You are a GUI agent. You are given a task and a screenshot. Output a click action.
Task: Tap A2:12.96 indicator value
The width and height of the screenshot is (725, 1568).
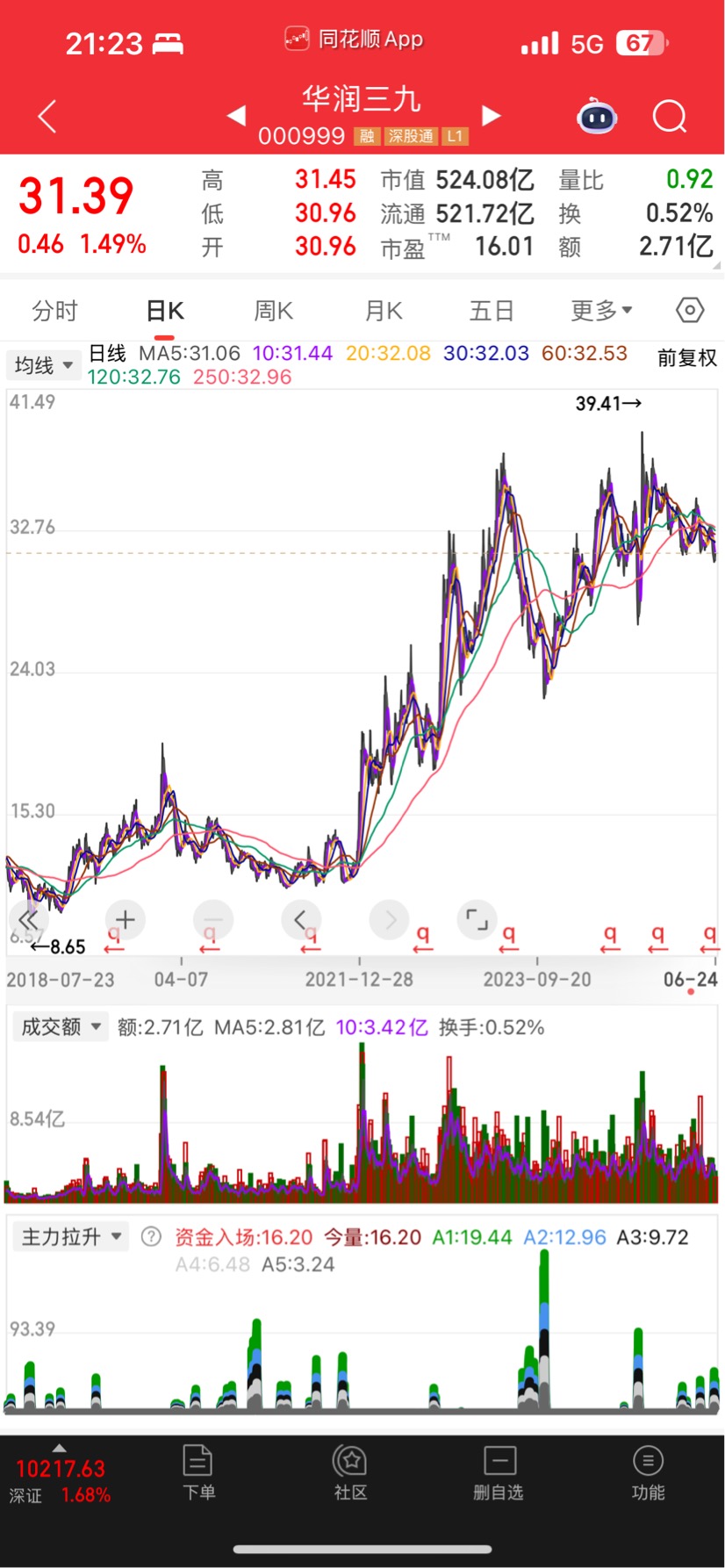(564, 1237)
